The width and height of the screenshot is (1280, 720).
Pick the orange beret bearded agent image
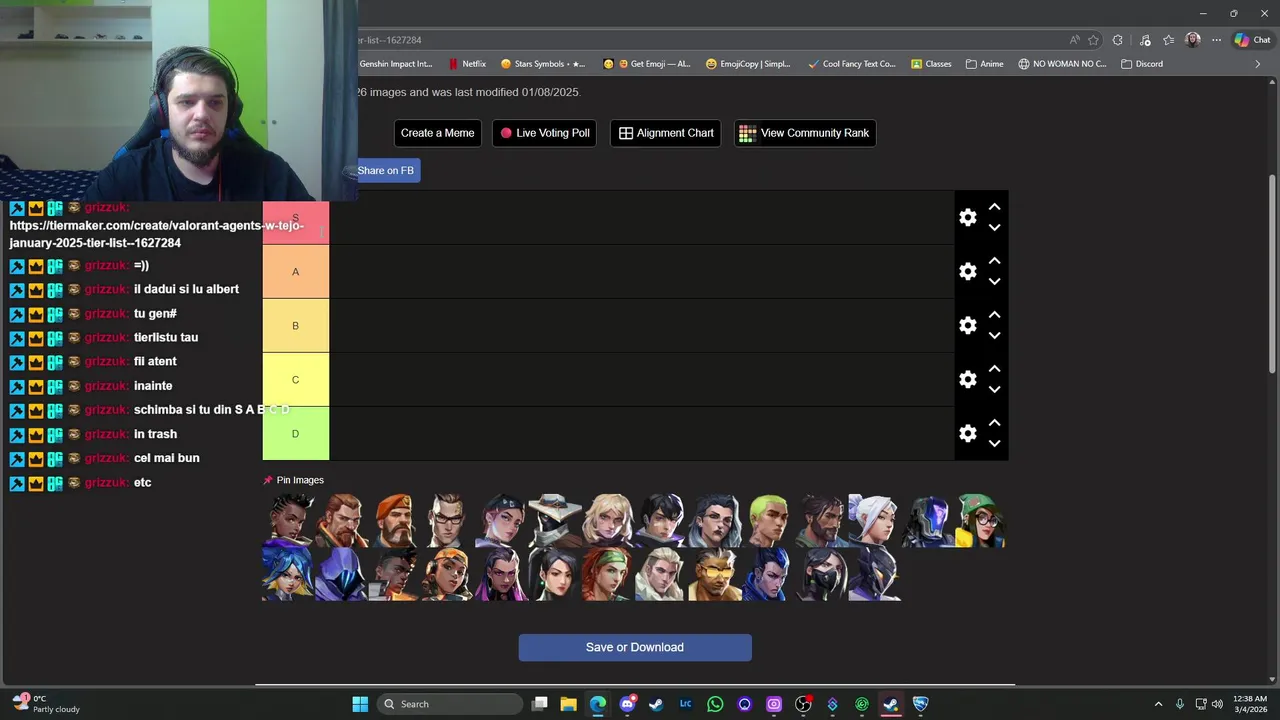395,521
